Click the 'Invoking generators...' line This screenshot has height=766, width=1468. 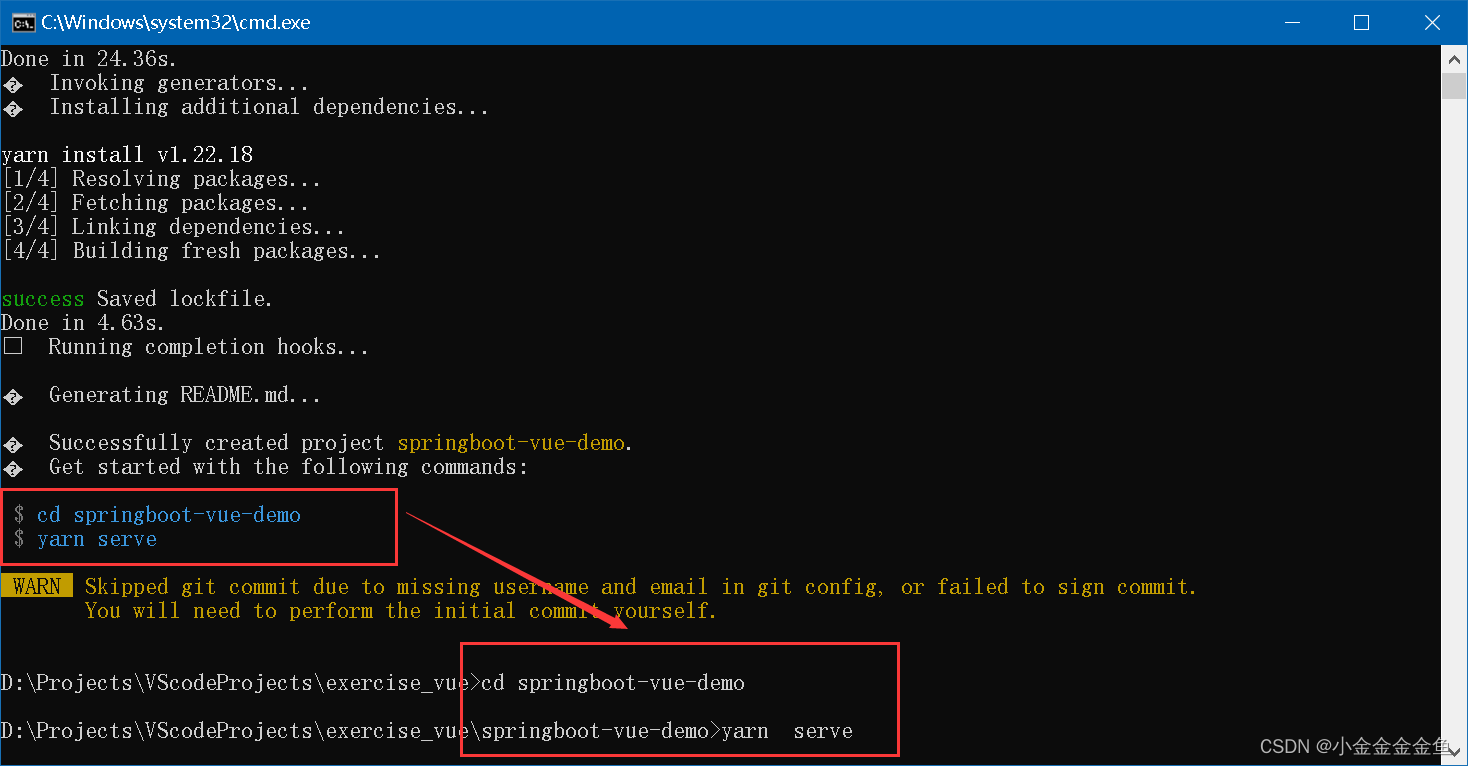[x=179, y=83]
